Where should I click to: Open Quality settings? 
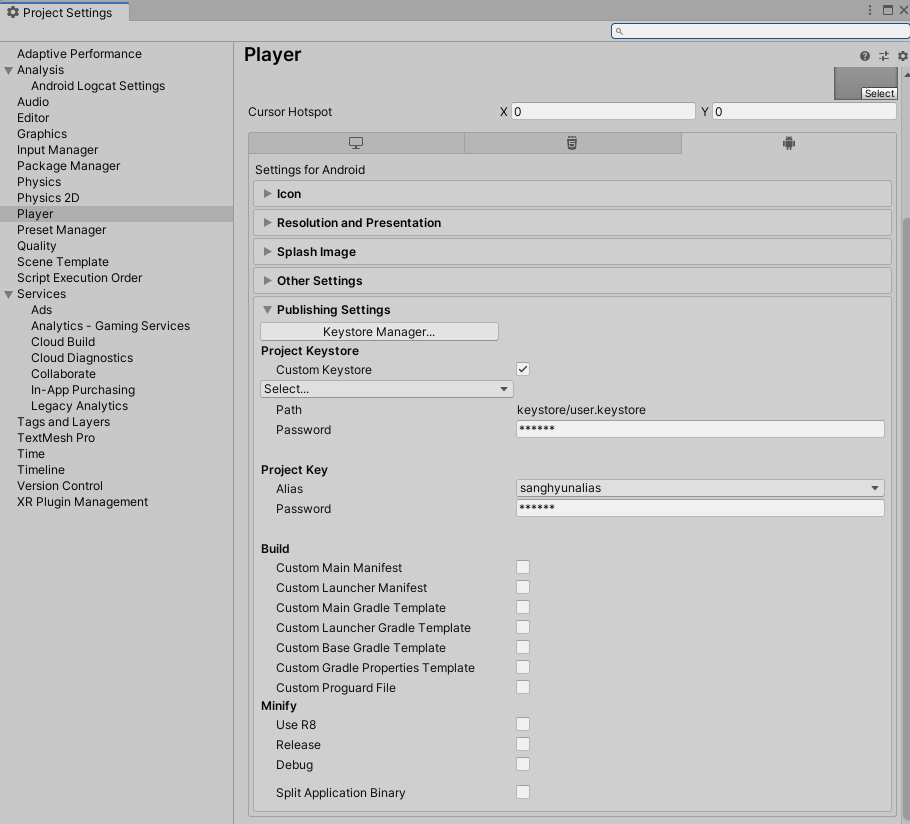[37, 246]
